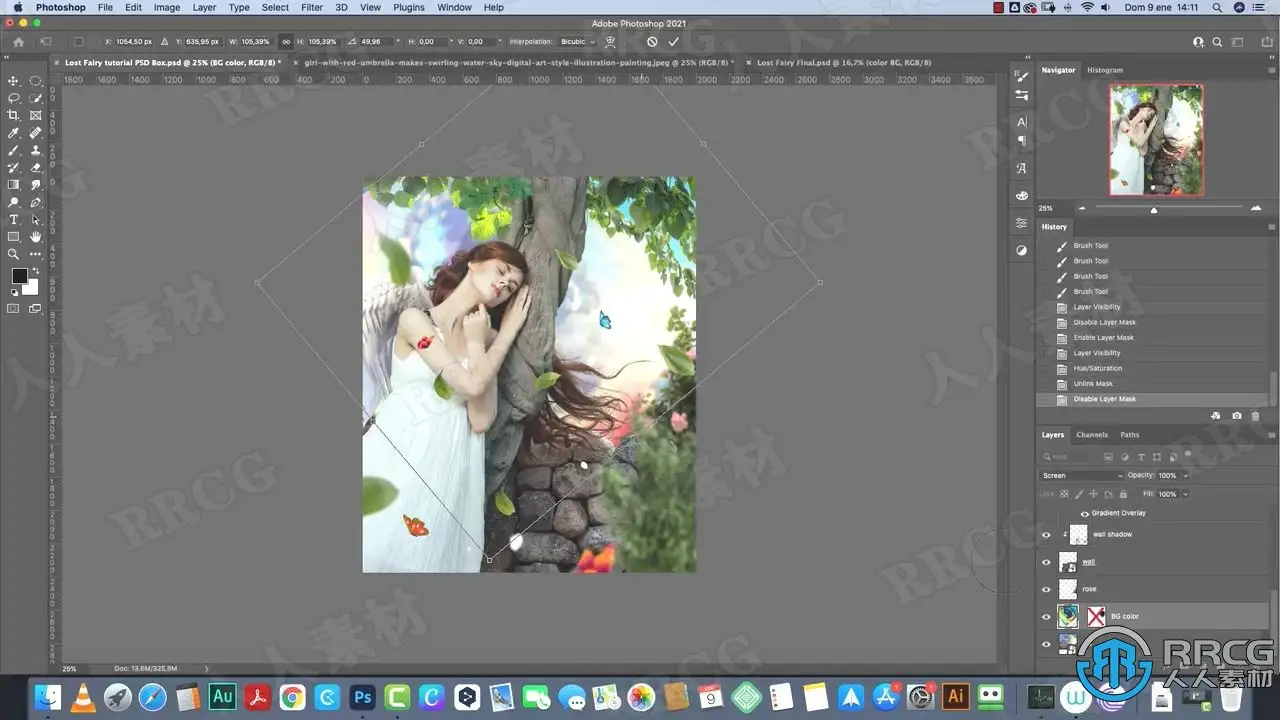1280x720 pixels.
Task: Select the Crop tool
Action: coord(14,116)
